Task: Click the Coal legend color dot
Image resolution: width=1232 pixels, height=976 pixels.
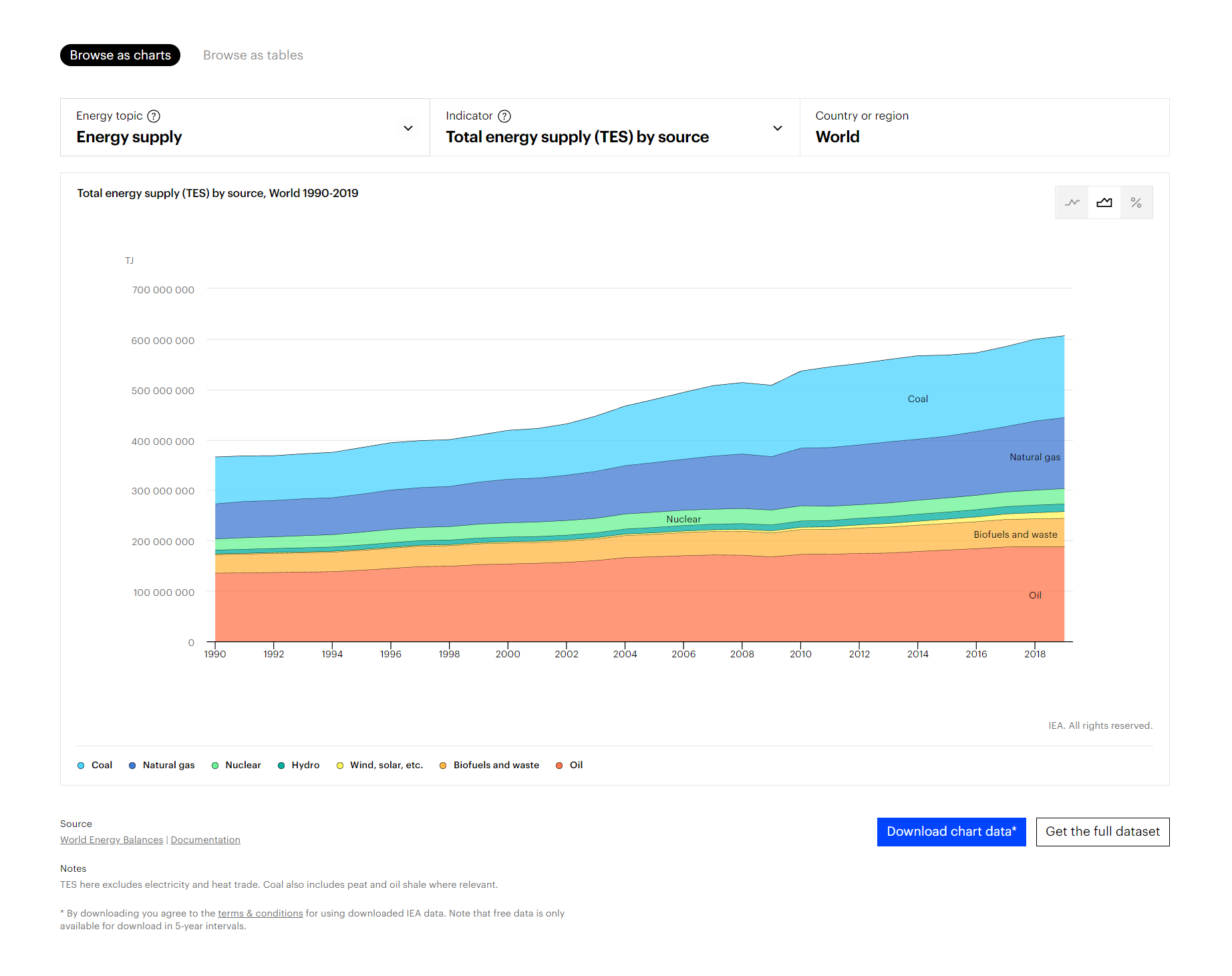Action: 80,765
